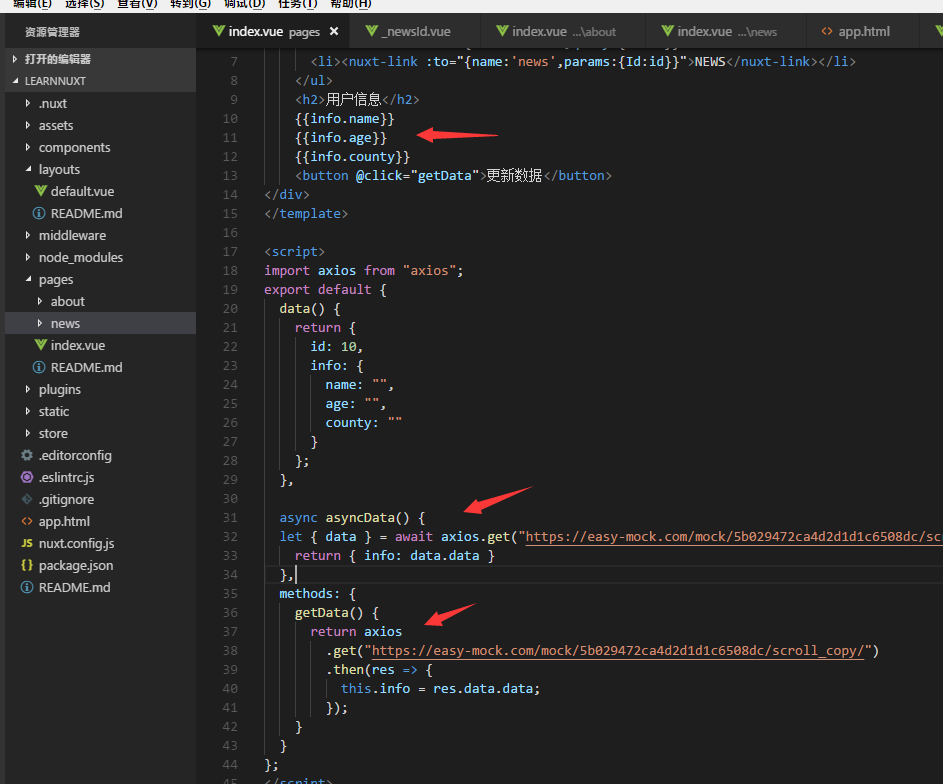Viewport: 943px width, 784px height.
Task: Click 资源管理器 explorer panel title
Action: click(x=52, y=32)
